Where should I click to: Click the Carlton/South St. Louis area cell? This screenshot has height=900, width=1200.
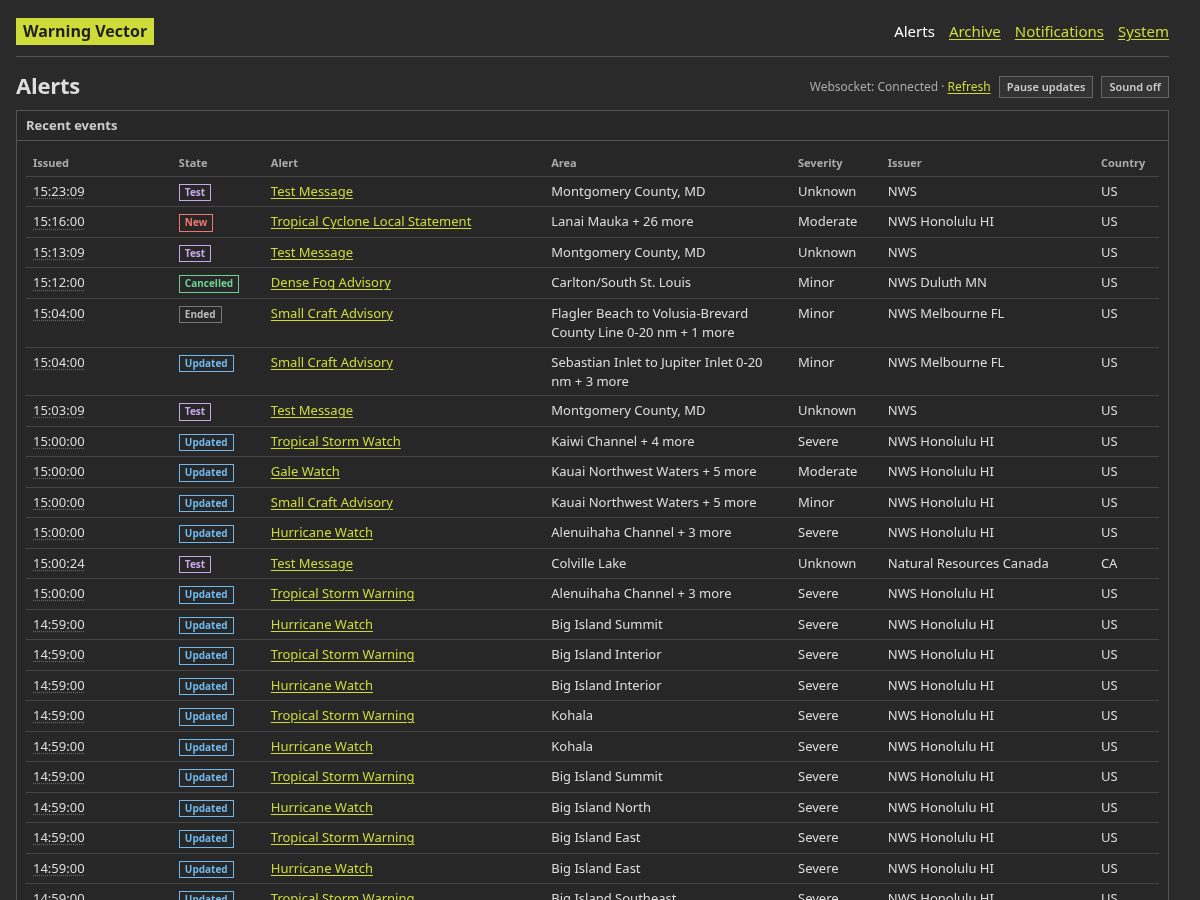click(x=621, y=283)
